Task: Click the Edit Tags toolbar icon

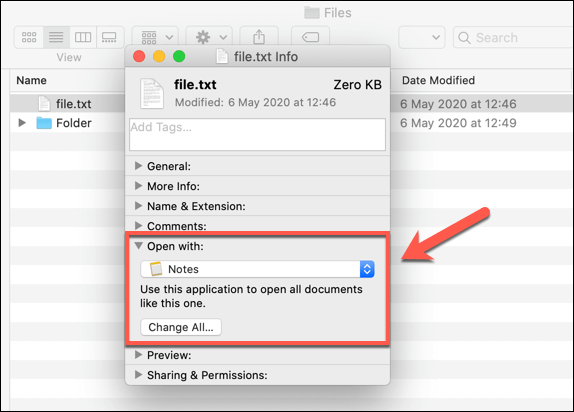Action: pyautogui.click(x=310, y=37)
